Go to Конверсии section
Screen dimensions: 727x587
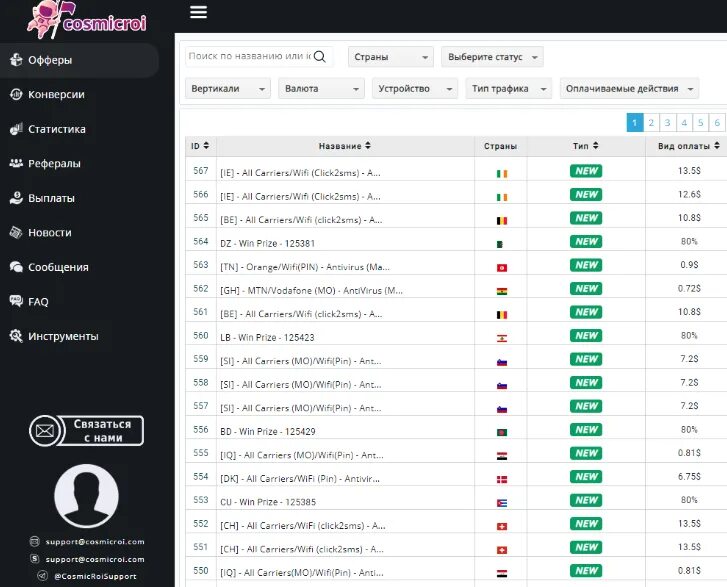pos(56,95)
